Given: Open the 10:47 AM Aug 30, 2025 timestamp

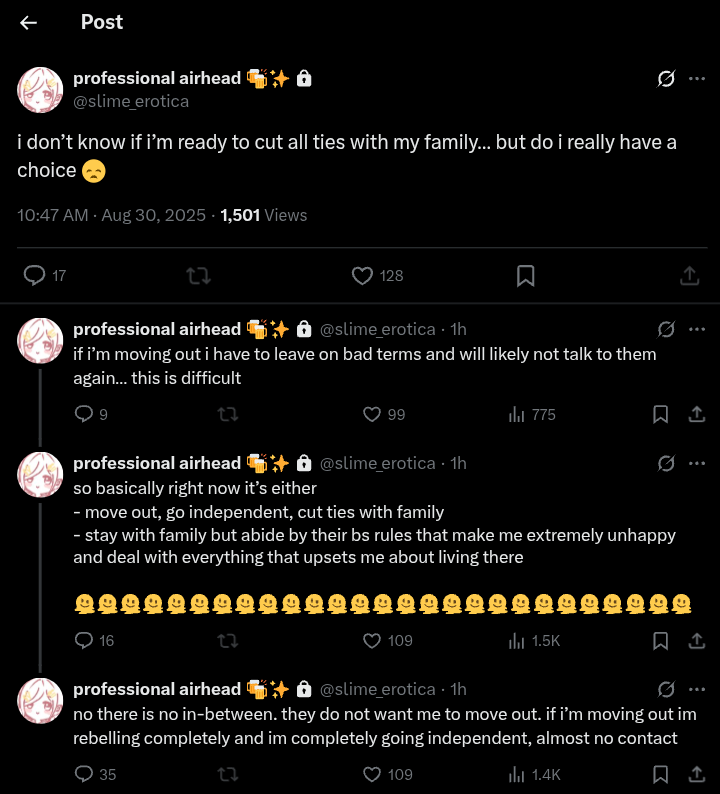Looking at the screenshot, I should [x=111, y=215].
